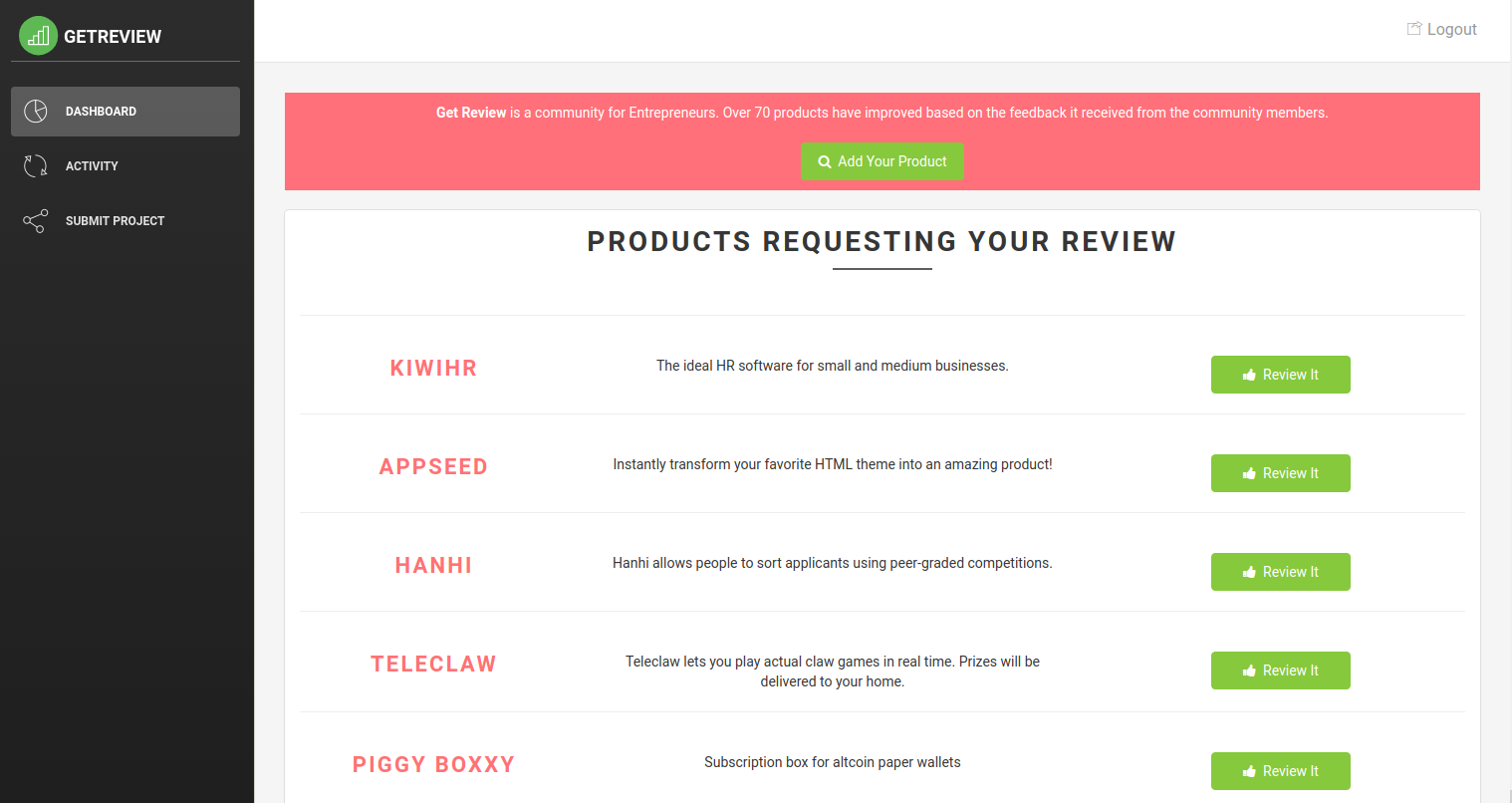Click 'Subscription box for altcoin paper wallets' text

(x=833, y=762)
